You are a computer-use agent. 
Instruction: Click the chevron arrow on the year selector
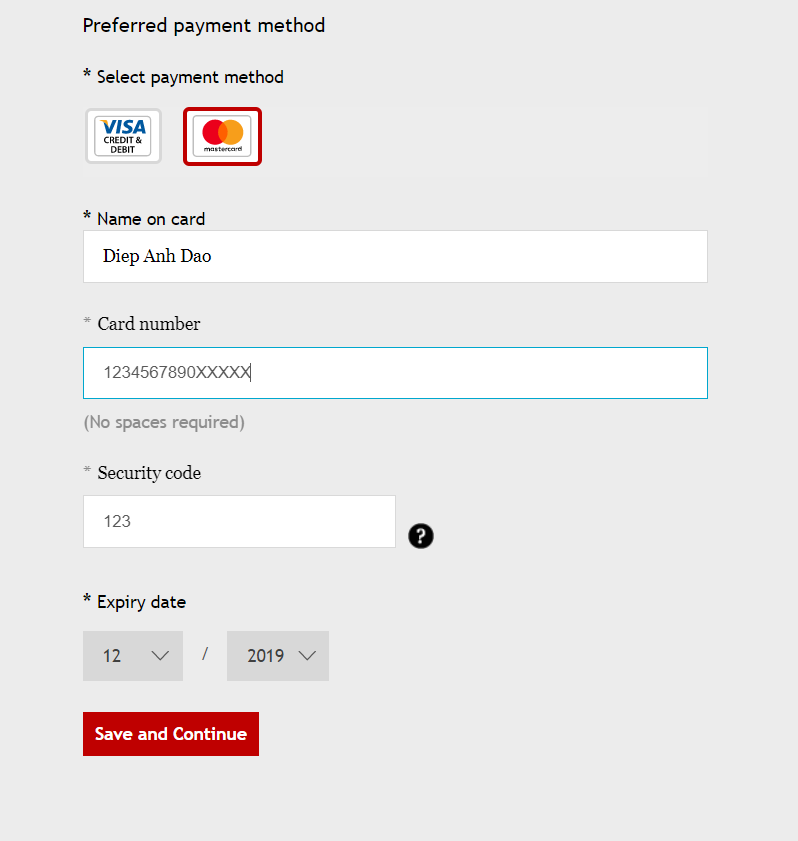(x=307, y=656)
